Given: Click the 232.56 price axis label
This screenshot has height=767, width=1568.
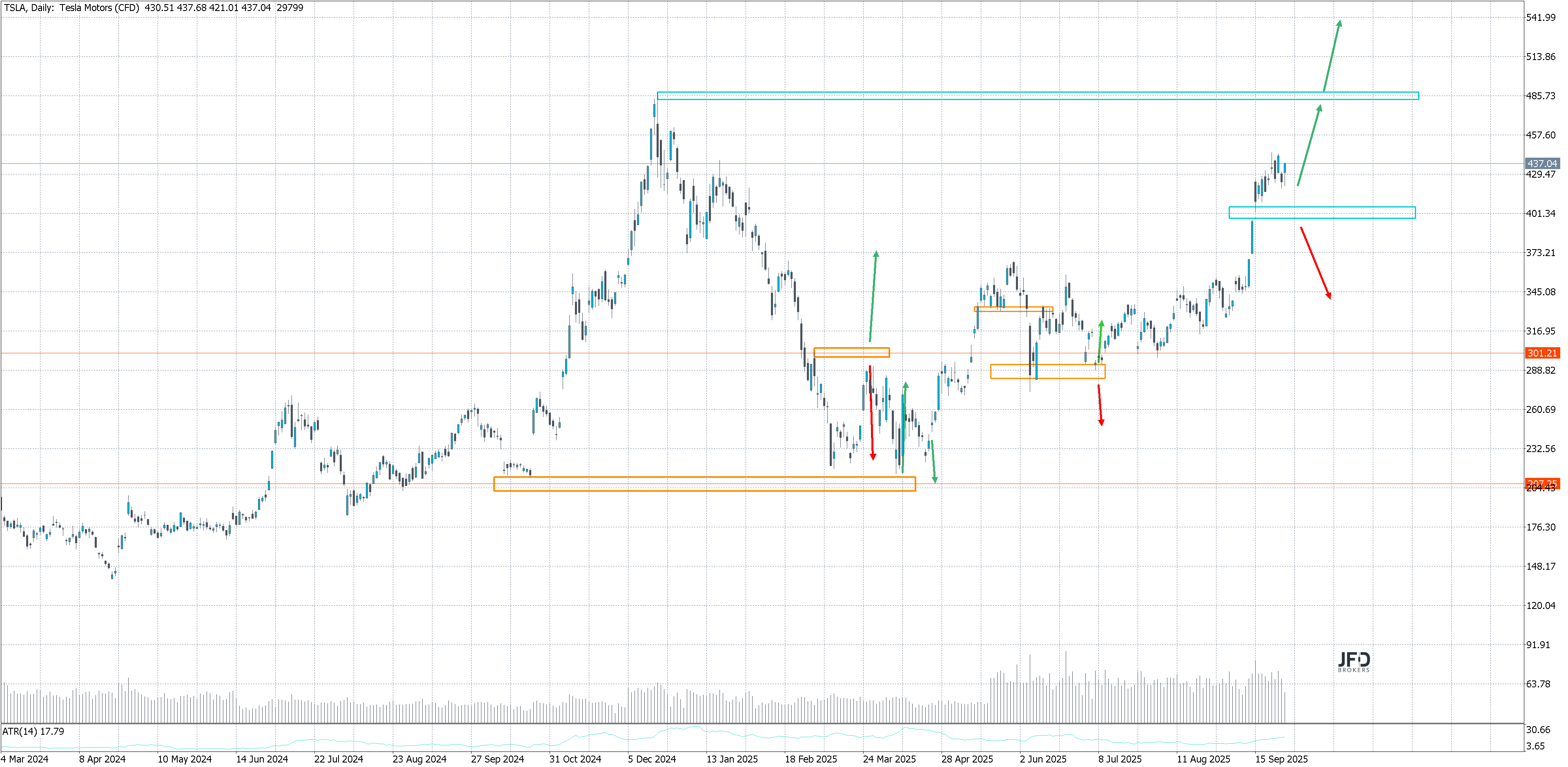Looking at the screenshot, I should (1541, 448).
